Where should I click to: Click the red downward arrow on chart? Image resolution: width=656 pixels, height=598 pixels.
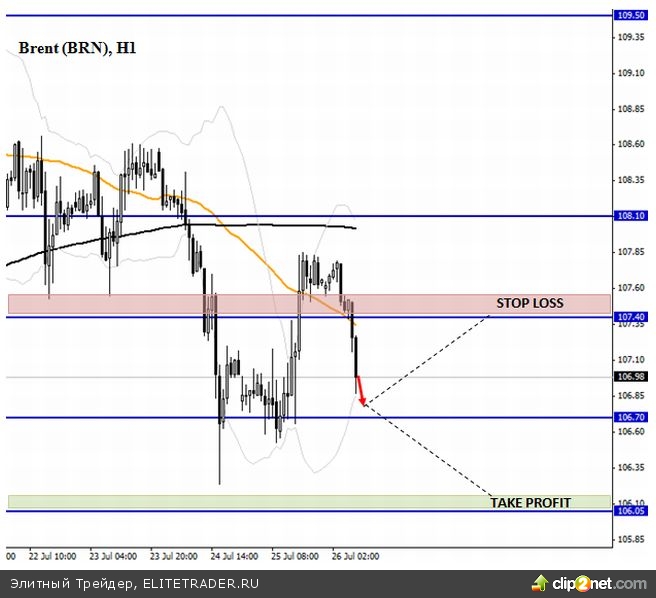point(361,391)
